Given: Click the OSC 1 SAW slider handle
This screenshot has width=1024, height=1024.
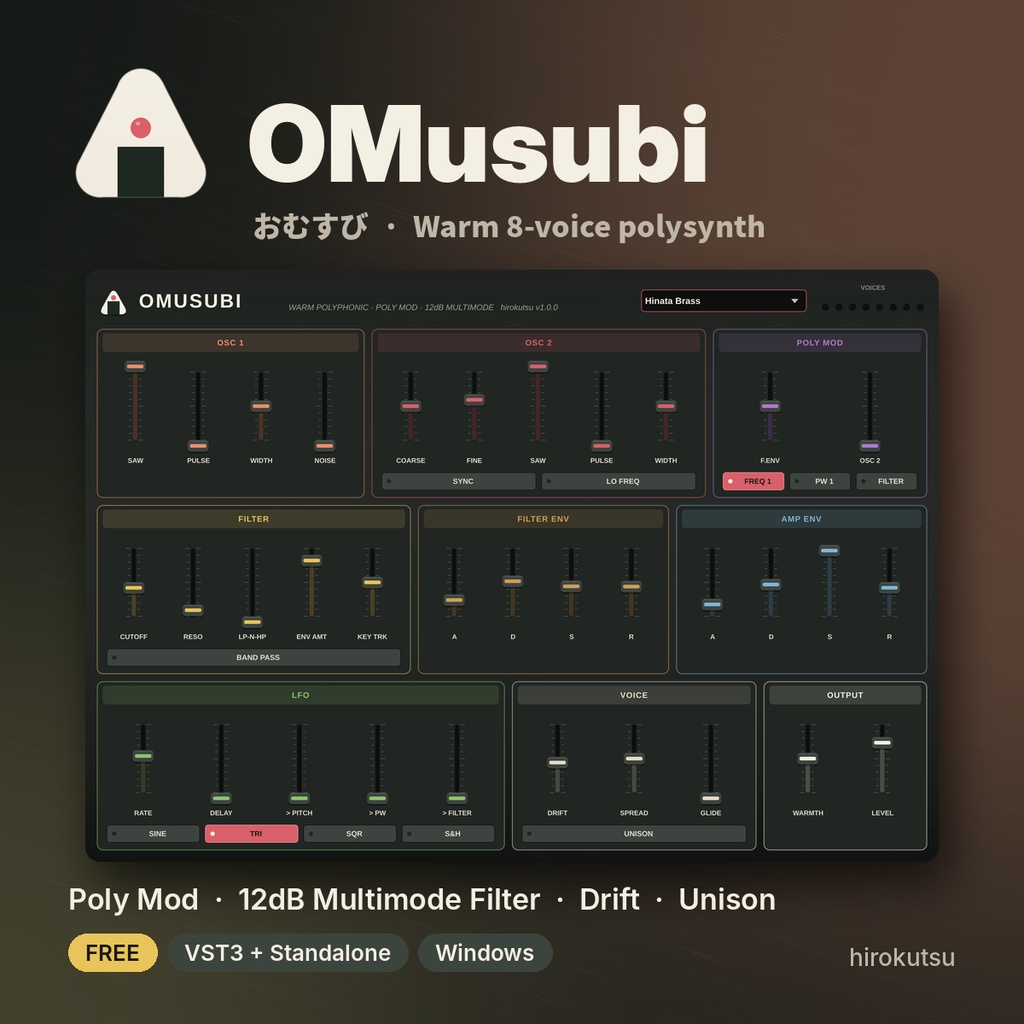Looking at the screenshot, I should click(x=135, y=366).
